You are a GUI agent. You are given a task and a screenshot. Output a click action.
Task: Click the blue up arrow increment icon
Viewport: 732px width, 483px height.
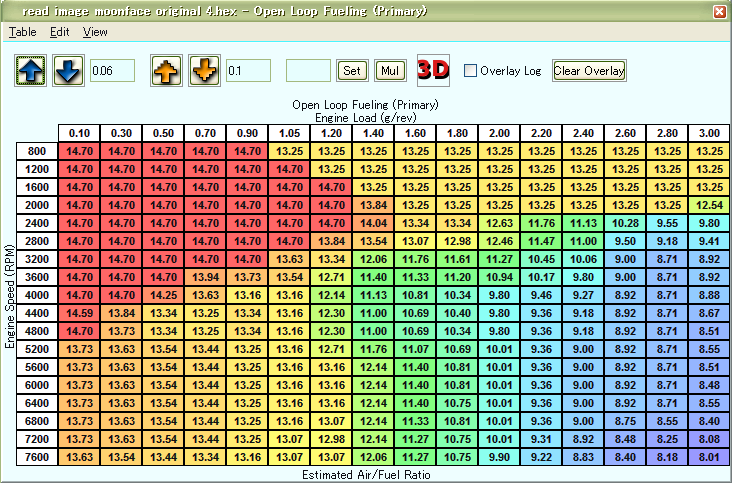pos(30,71)
